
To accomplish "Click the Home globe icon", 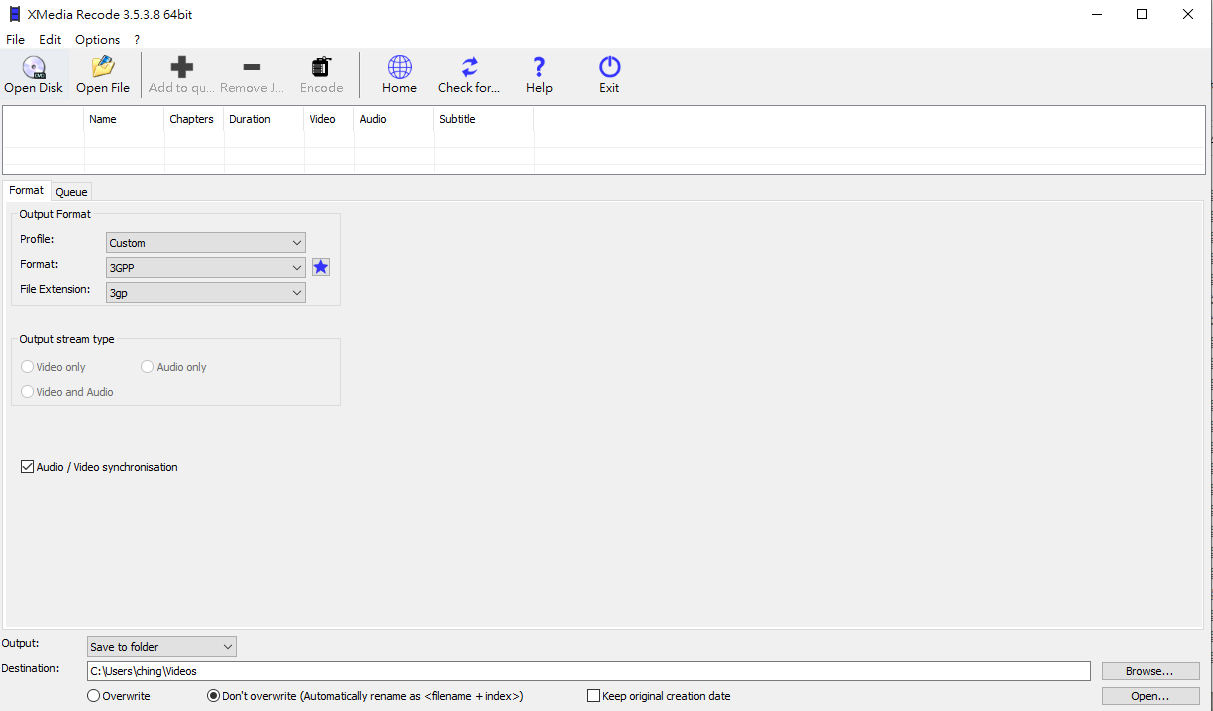I will pos(399,68).
